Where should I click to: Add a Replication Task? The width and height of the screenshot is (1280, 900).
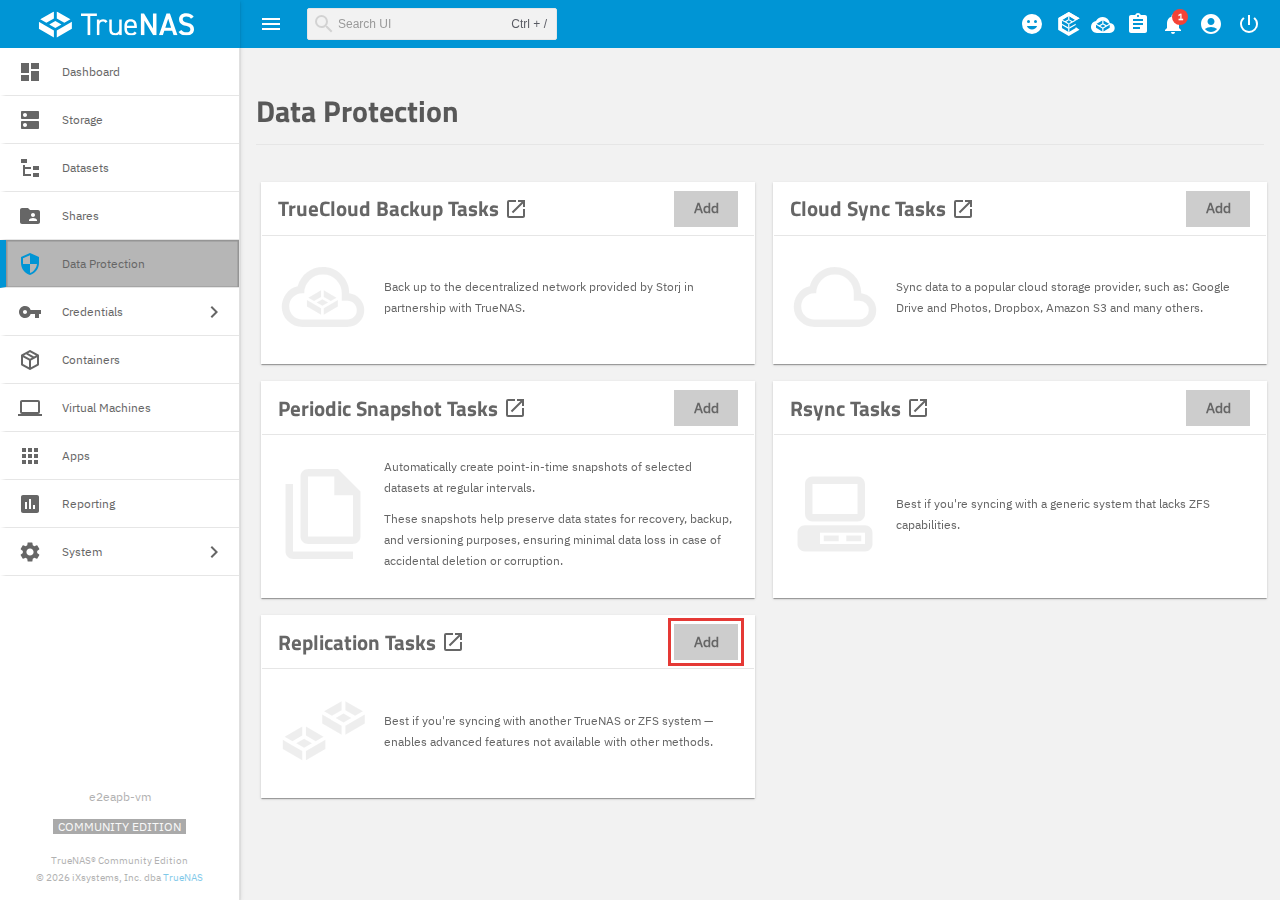click(706, 642)
